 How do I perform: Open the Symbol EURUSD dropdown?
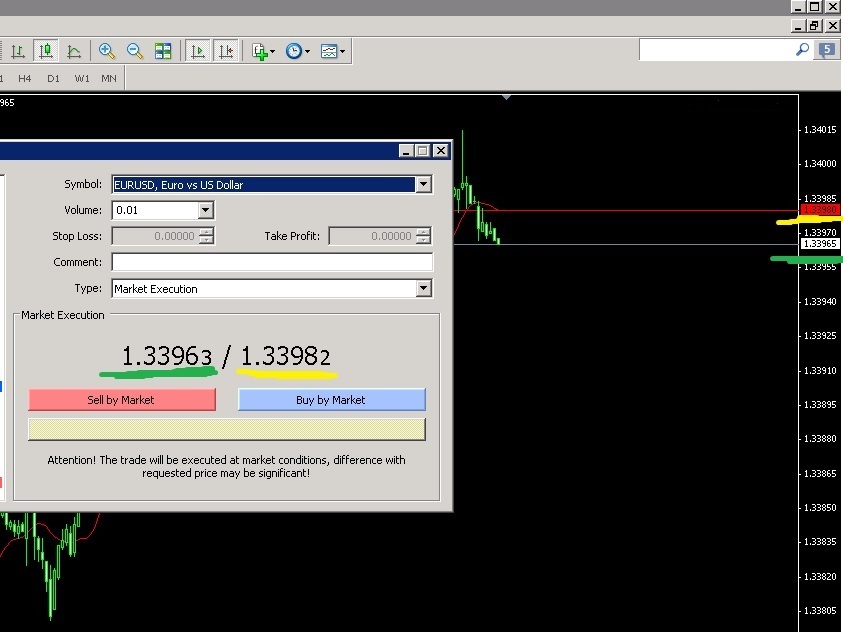[424, 184]
